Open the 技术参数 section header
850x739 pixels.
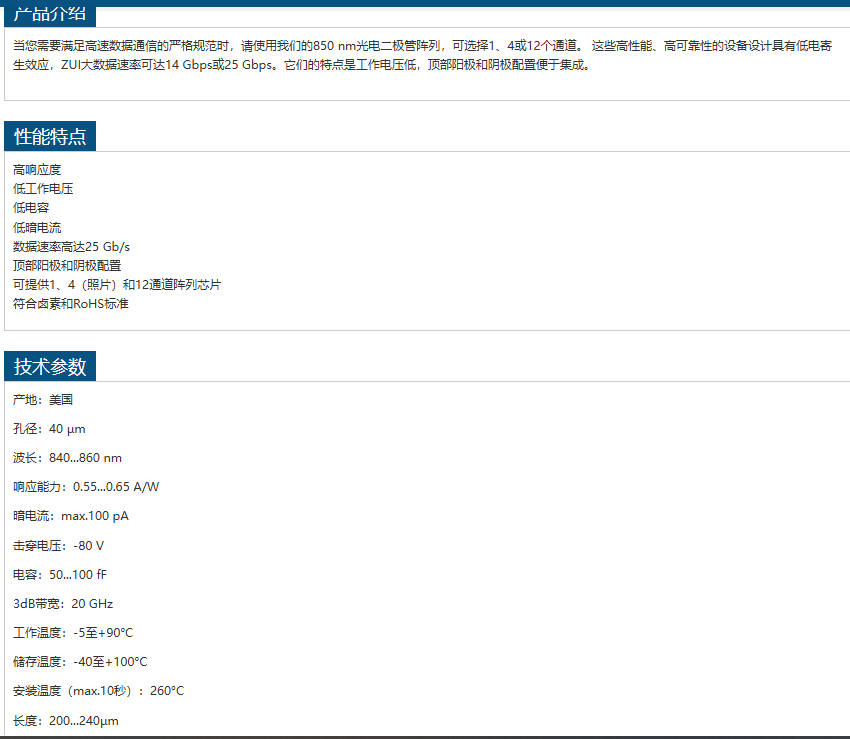pyautogui.click(x=50, y=366)
